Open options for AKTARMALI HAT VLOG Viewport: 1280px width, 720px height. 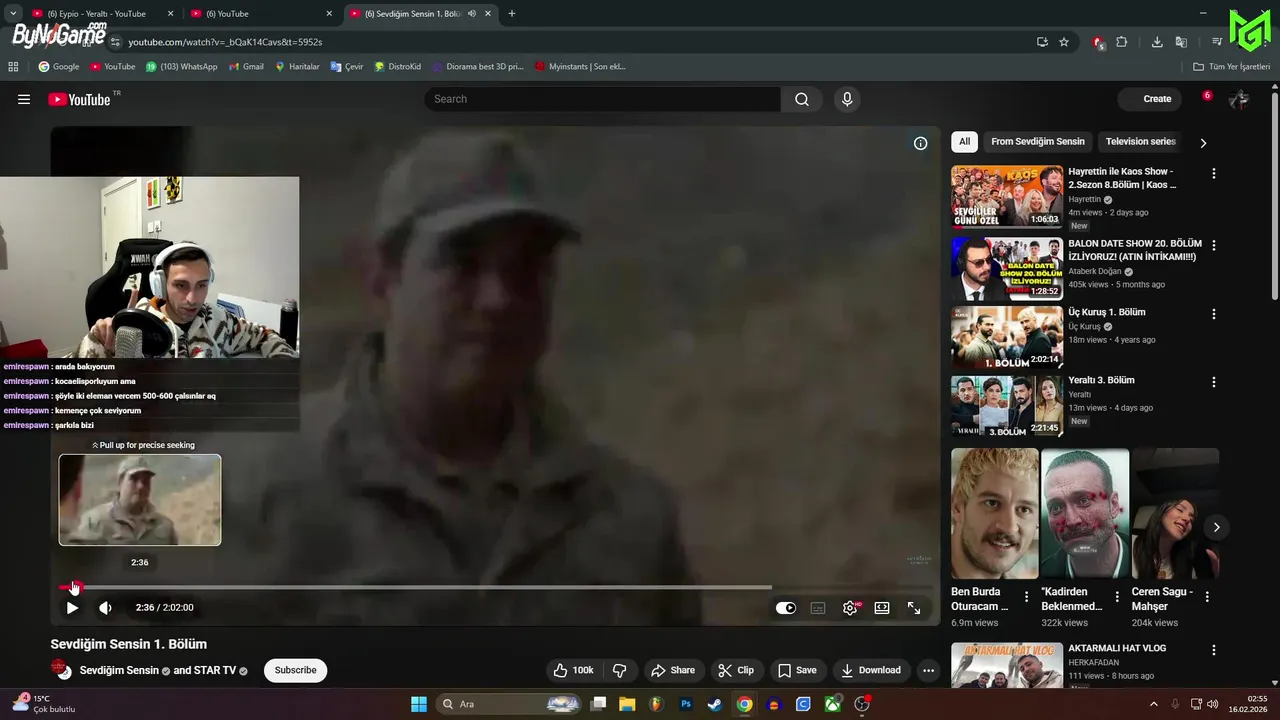[x=1214, y=650]
